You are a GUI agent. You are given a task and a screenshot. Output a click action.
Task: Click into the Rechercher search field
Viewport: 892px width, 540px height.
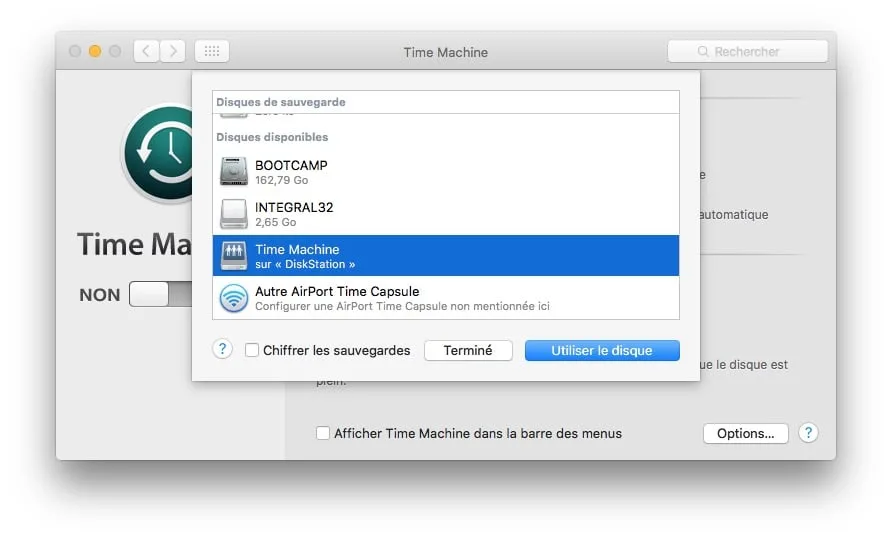pyautogui.click(x=748, y=51)
